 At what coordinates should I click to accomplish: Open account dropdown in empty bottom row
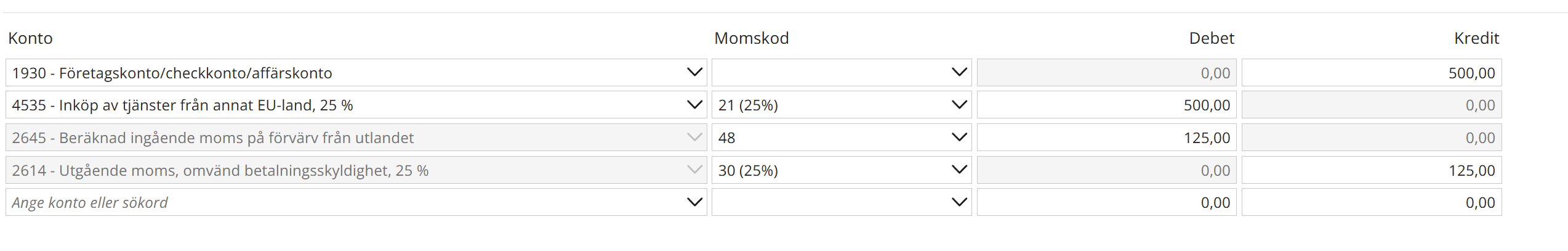pyautogui.click(x=694, y=202)
